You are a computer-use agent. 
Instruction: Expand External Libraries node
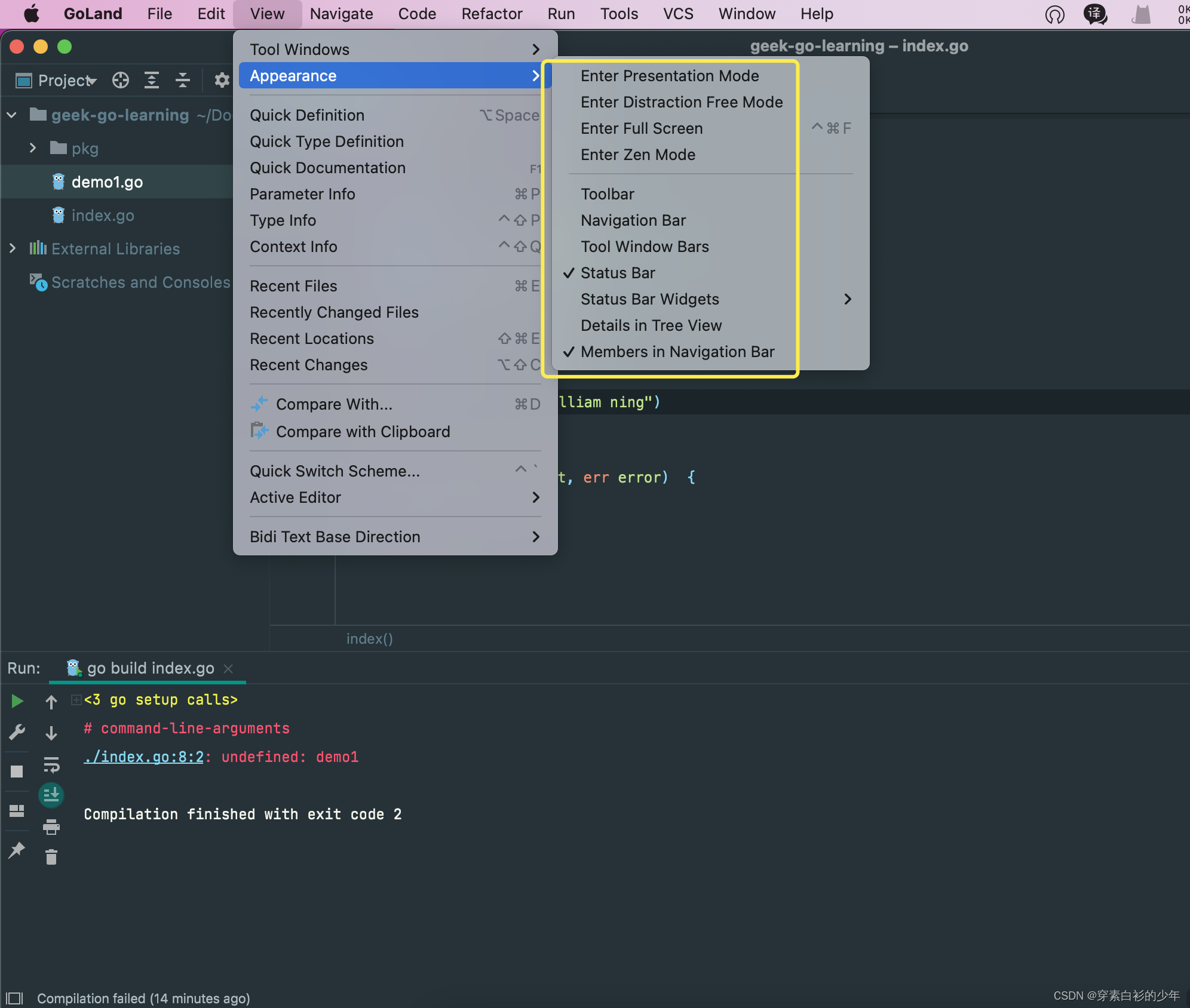click(13, 248)
